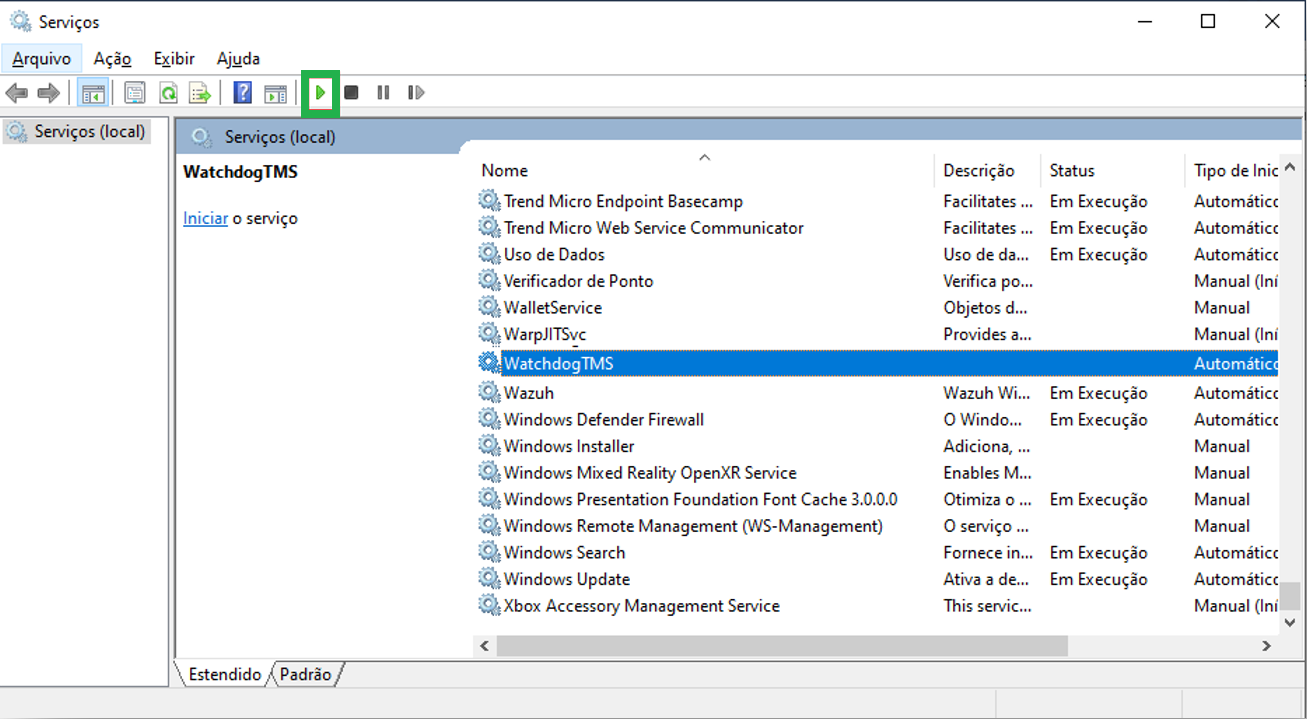Open Properties from the toolbar icon

pyautogui.click(x=135, y=94)
